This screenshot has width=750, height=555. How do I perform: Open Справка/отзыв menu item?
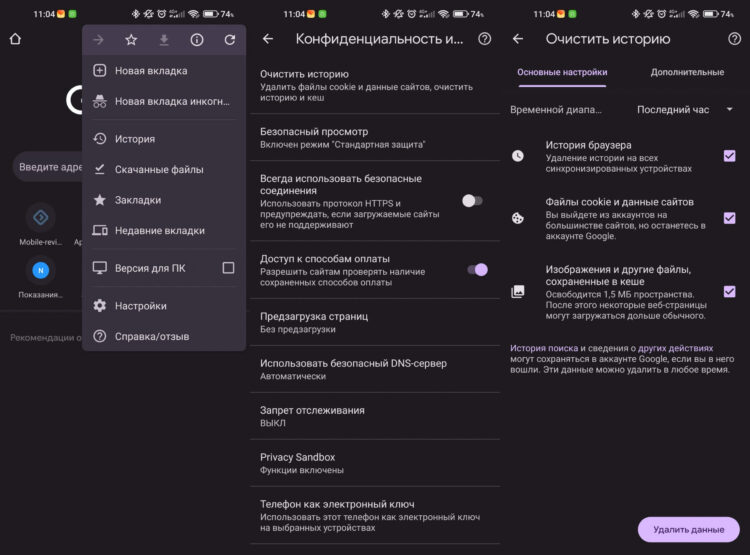pyautogui.click(x=164, y=336)
